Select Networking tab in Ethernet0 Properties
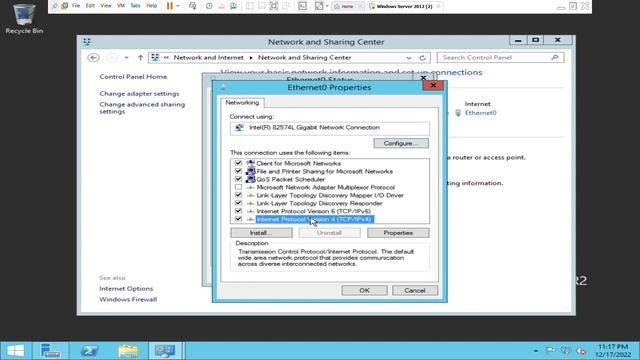640x360 pixels. click(x=242, y=102)
